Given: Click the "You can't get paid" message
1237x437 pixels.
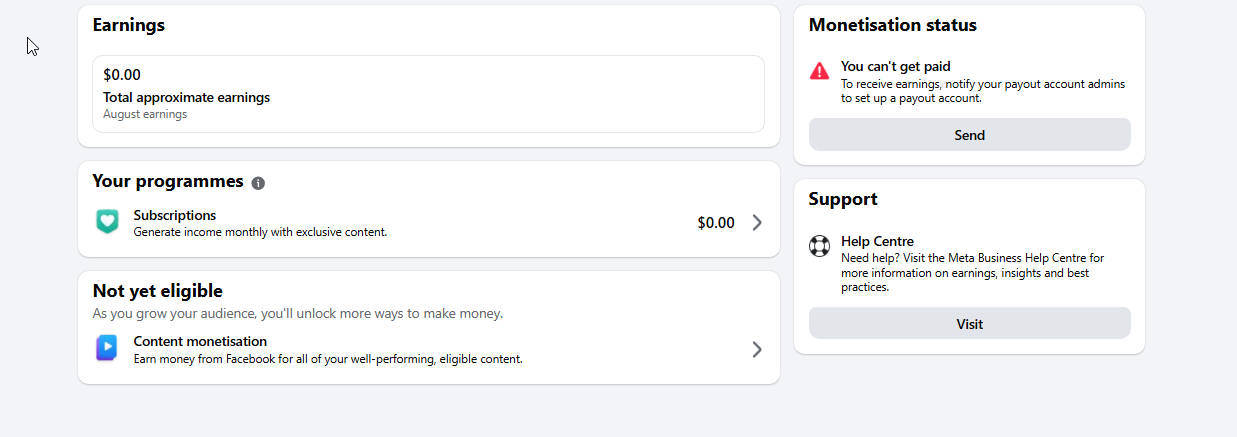Looking at the screenshot, I should (x=895, y=67).
